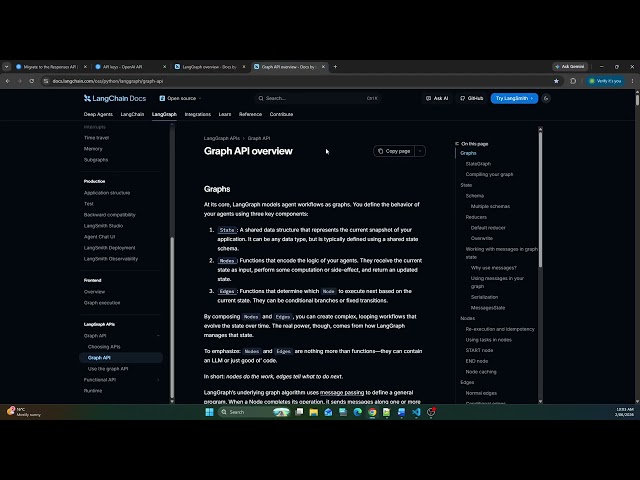Open File Explorer from the taskbar
The width and height of the screenshot is (640, 480).
tap(313, 412)
